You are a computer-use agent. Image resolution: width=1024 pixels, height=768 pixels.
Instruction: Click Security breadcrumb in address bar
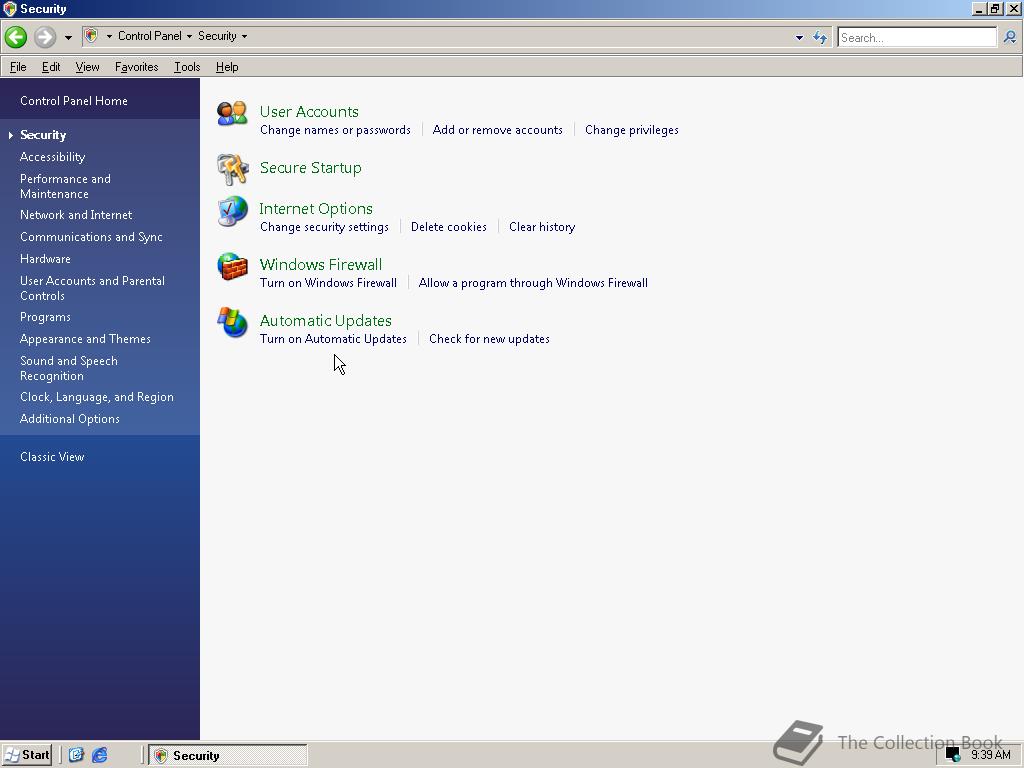coord(217,36)
